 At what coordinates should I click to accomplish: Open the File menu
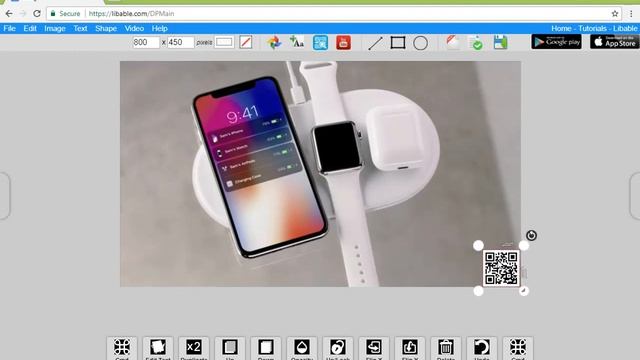click(x=9, y=29)
